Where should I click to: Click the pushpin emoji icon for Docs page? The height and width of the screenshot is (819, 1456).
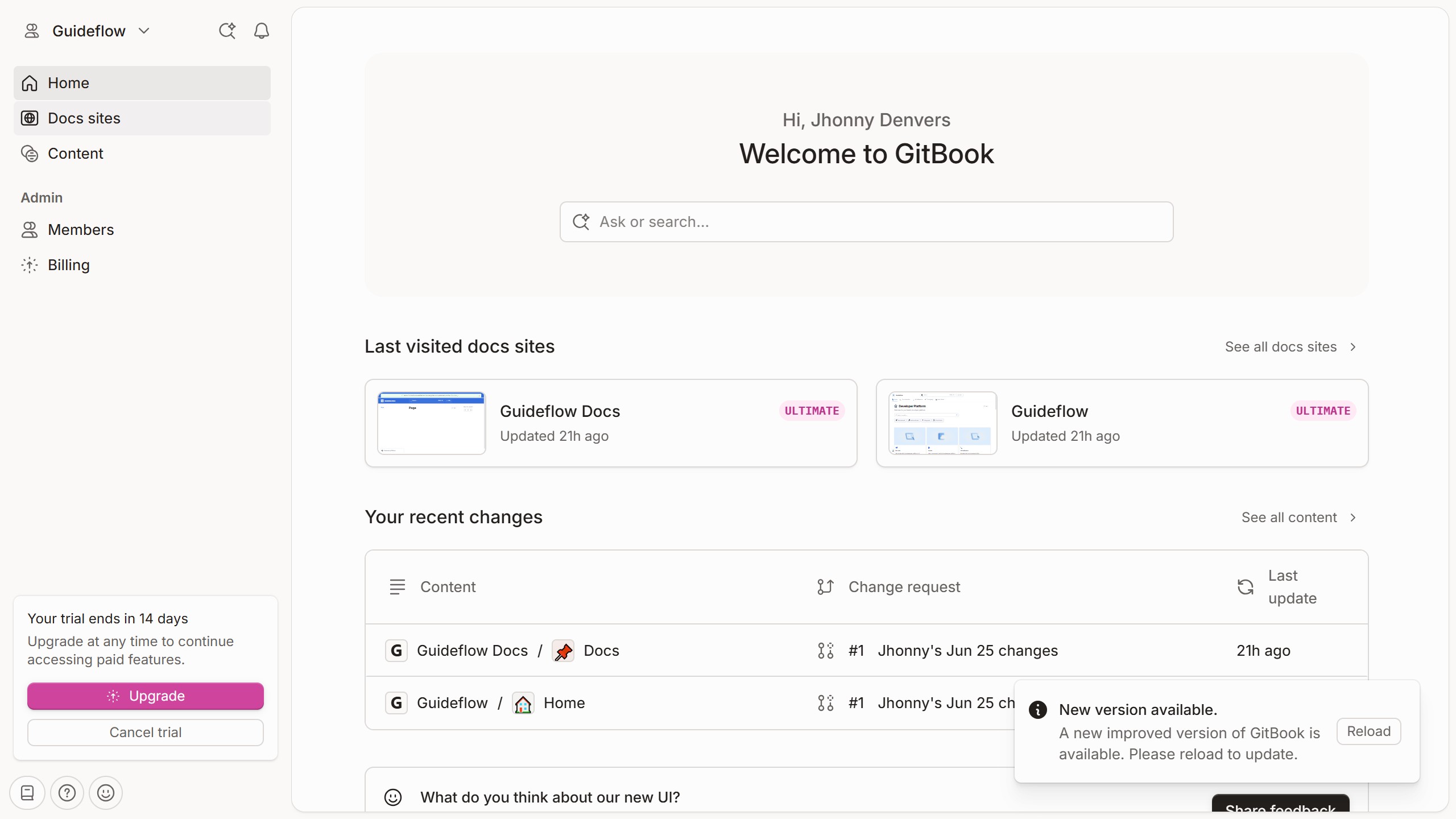563,651
